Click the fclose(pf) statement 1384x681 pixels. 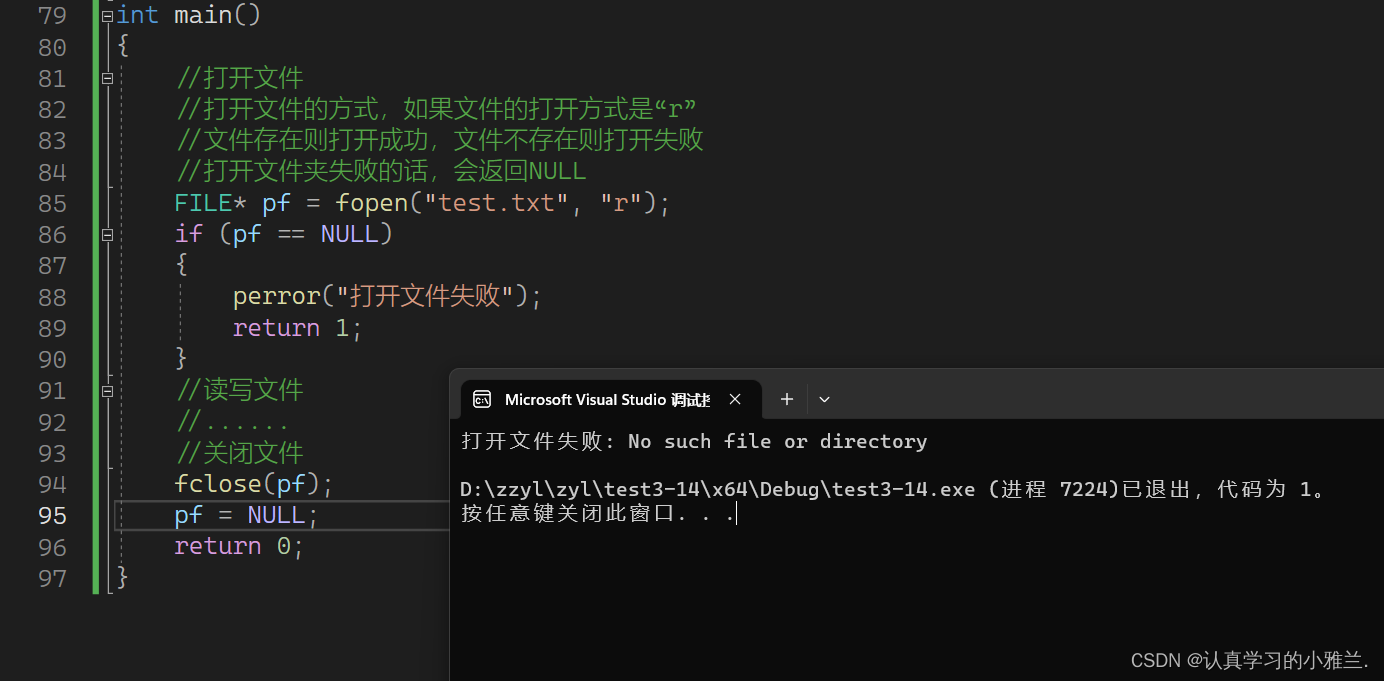[x=254, y=484]
